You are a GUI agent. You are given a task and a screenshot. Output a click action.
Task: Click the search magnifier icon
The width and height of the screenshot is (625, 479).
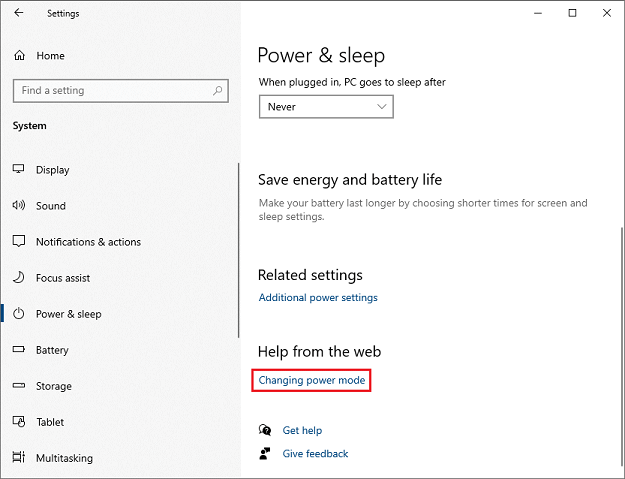point(218,91)
